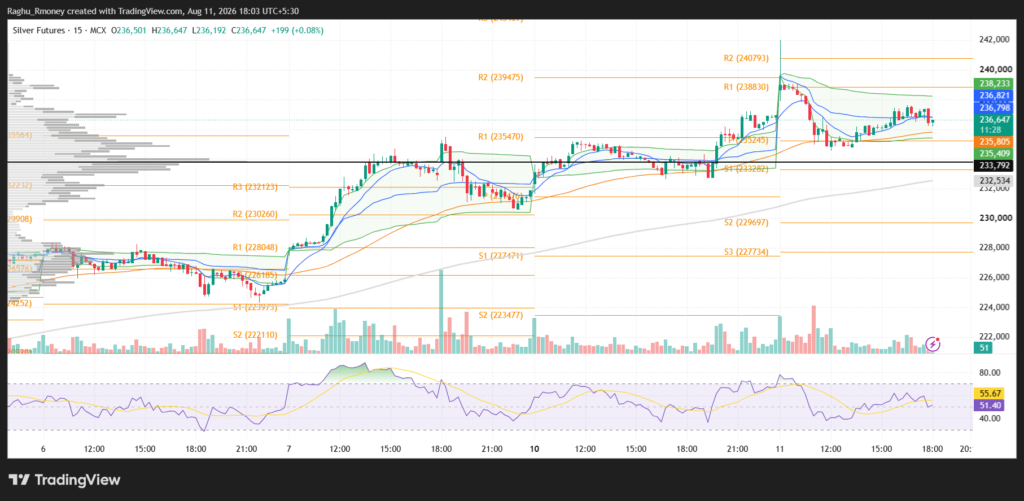Click the date label 10 on time axis
Viewport: 1024px width, 501px height.
pyautogui.click(x=534, y=449)
